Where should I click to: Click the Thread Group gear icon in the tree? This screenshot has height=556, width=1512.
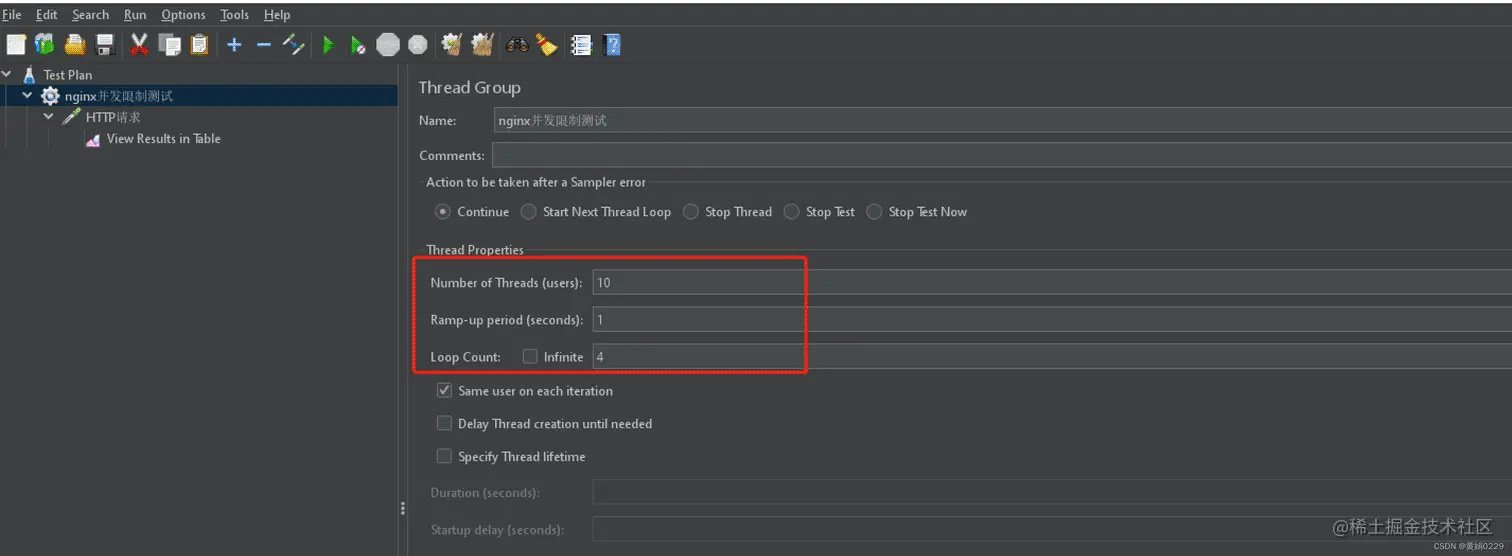tap(50, 96)
